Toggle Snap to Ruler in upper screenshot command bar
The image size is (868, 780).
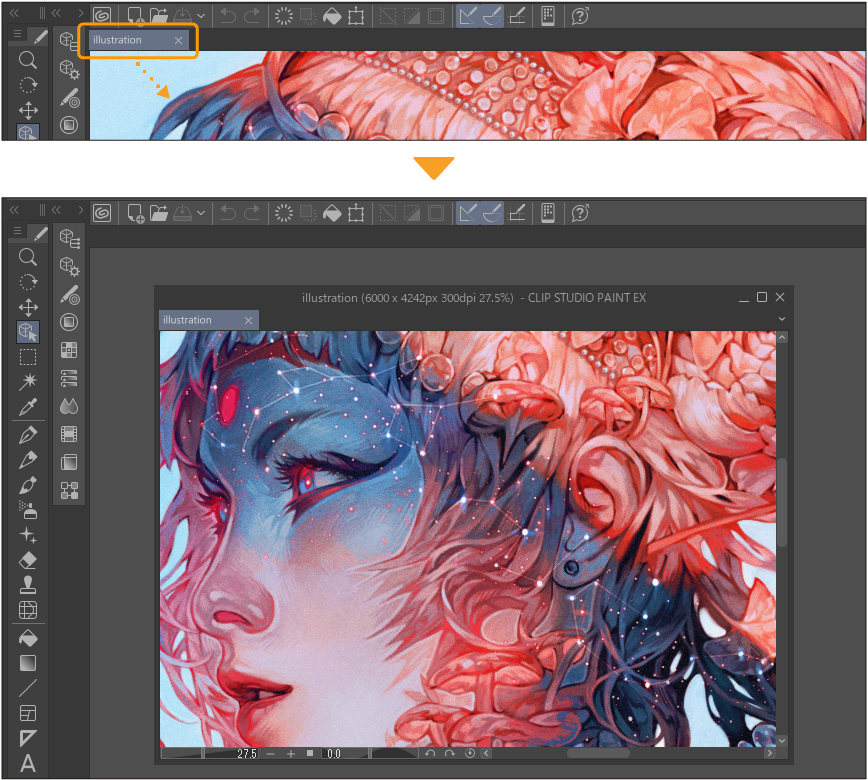click(x=468, y=16)
